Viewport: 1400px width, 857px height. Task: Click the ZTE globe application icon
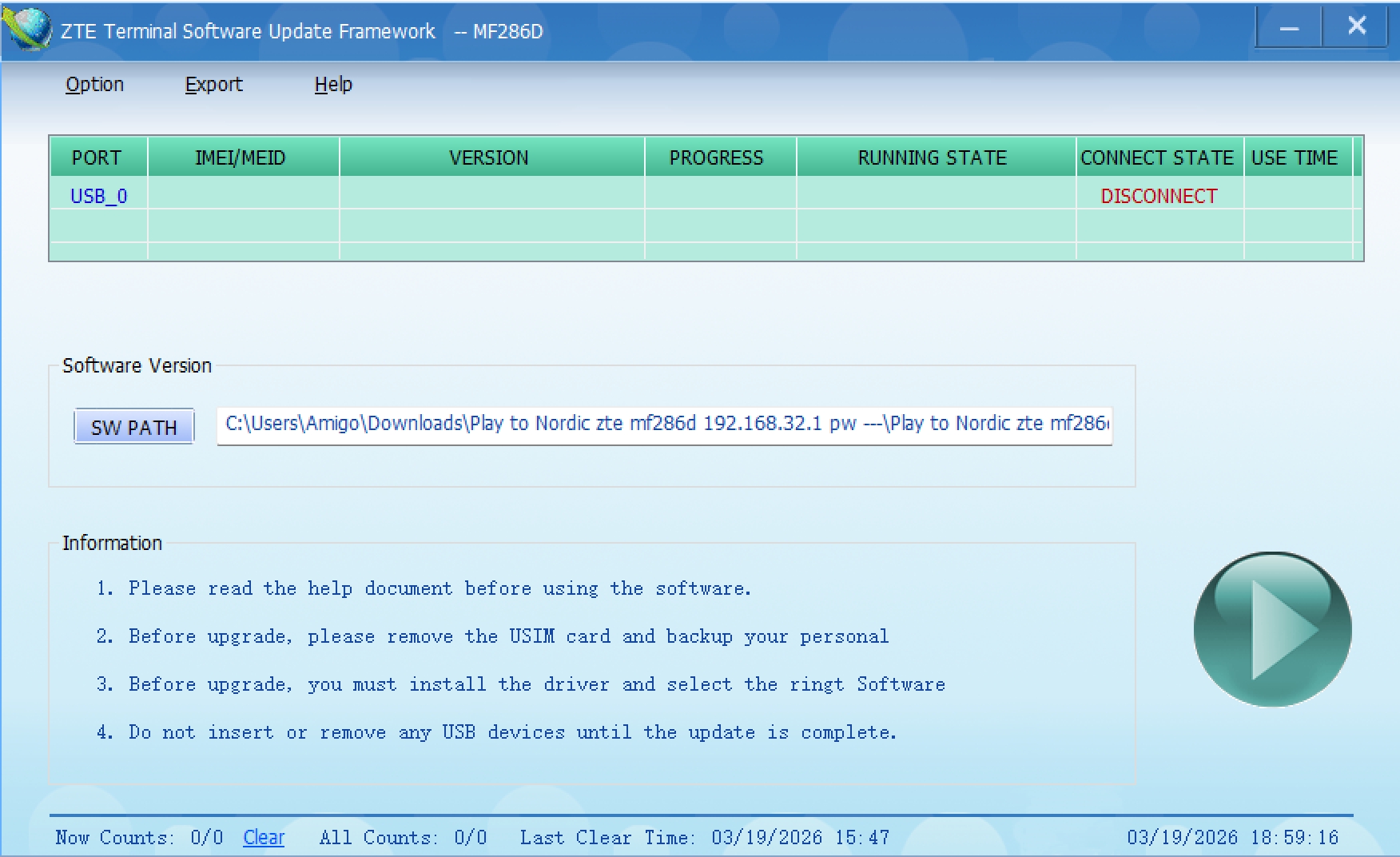(x=27, y=30)
